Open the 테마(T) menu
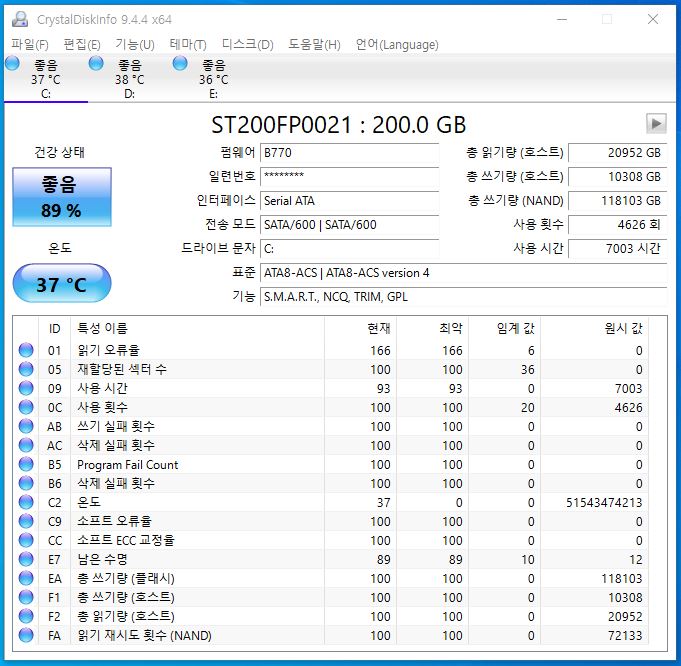Viewport: 681px width, 666px height. pos(188,44)
